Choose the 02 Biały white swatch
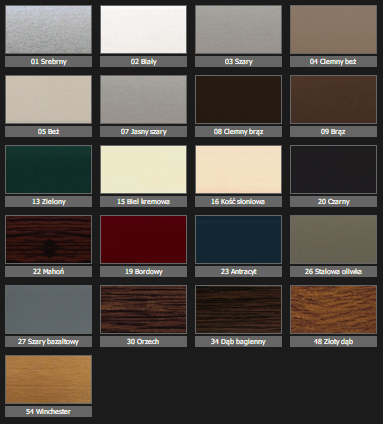Viewport: 383px width, 424px height. tap(143, 30)
